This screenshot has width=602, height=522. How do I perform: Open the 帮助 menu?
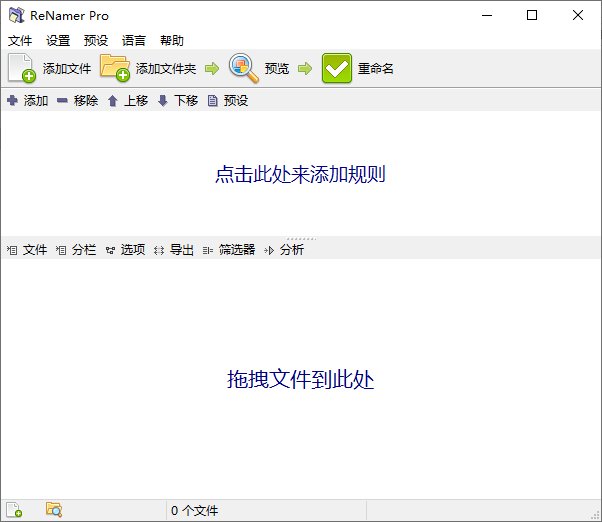pyautogui.click(x=172, y=40)
